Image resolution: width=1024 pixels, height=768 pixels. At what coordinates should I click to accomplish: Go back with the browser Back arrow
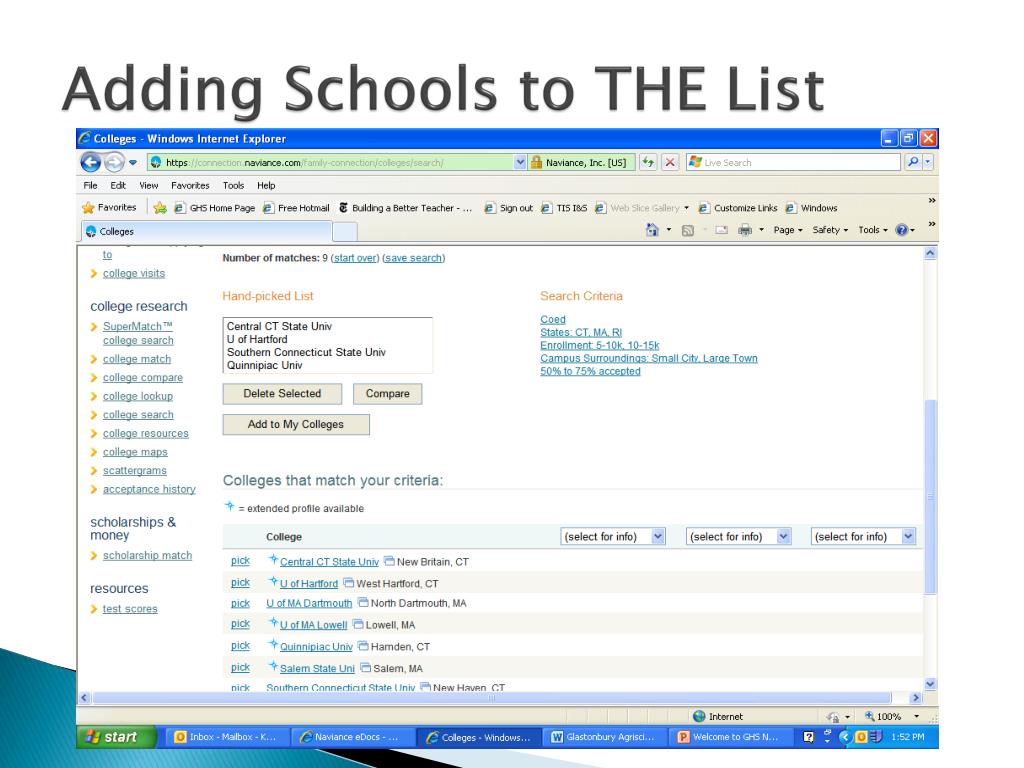click(91, 162)
